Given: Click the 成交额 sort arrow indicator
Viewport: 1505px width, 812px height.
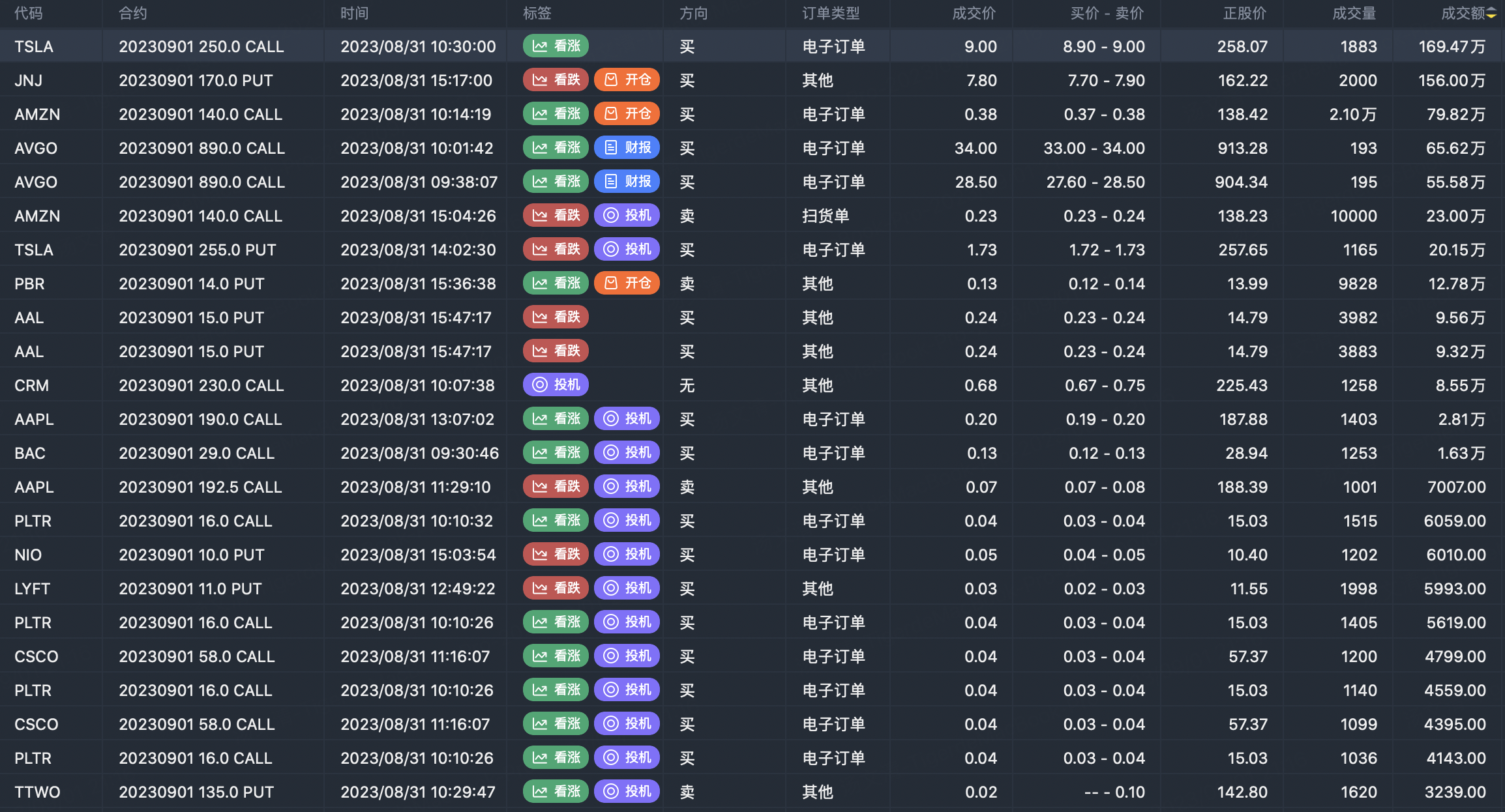Looking at the screenshot, I should pos(1491,14).
